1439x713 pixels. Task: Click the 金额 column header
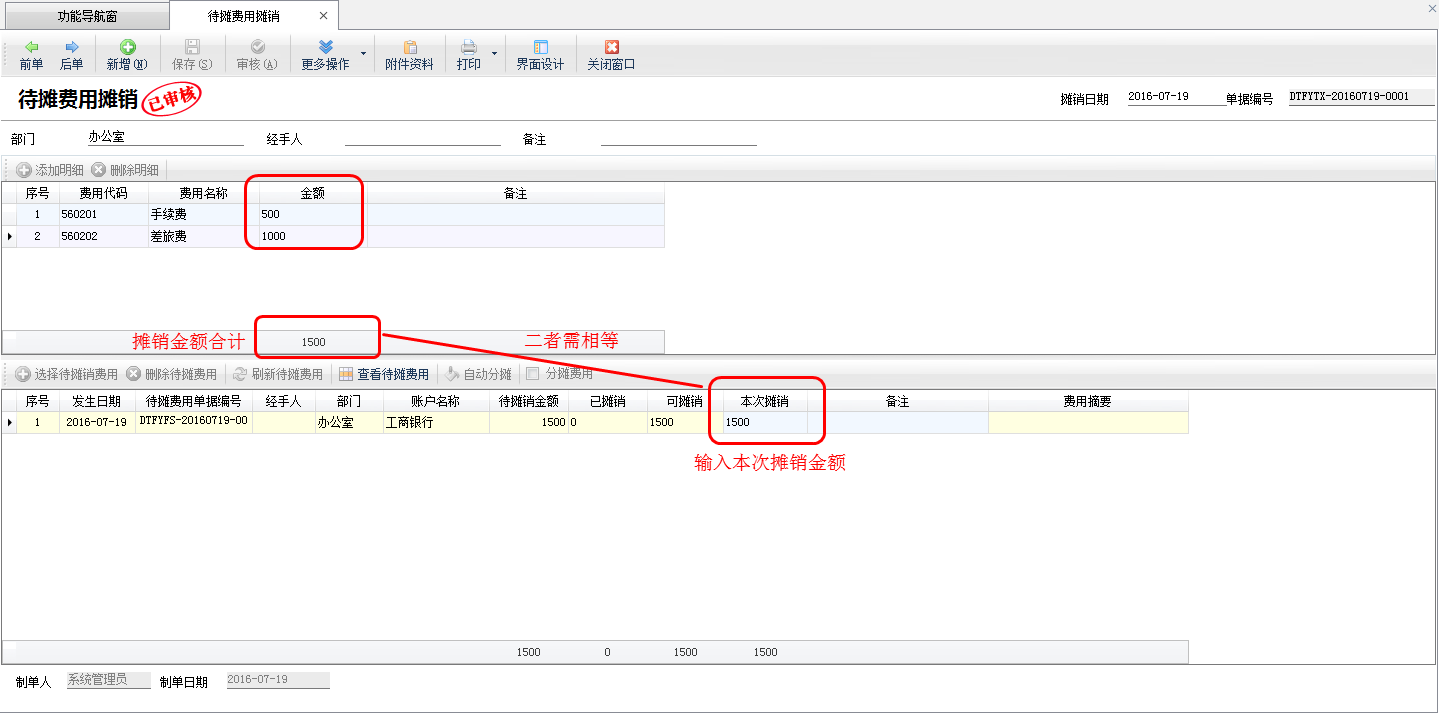(x=312, y=193)
